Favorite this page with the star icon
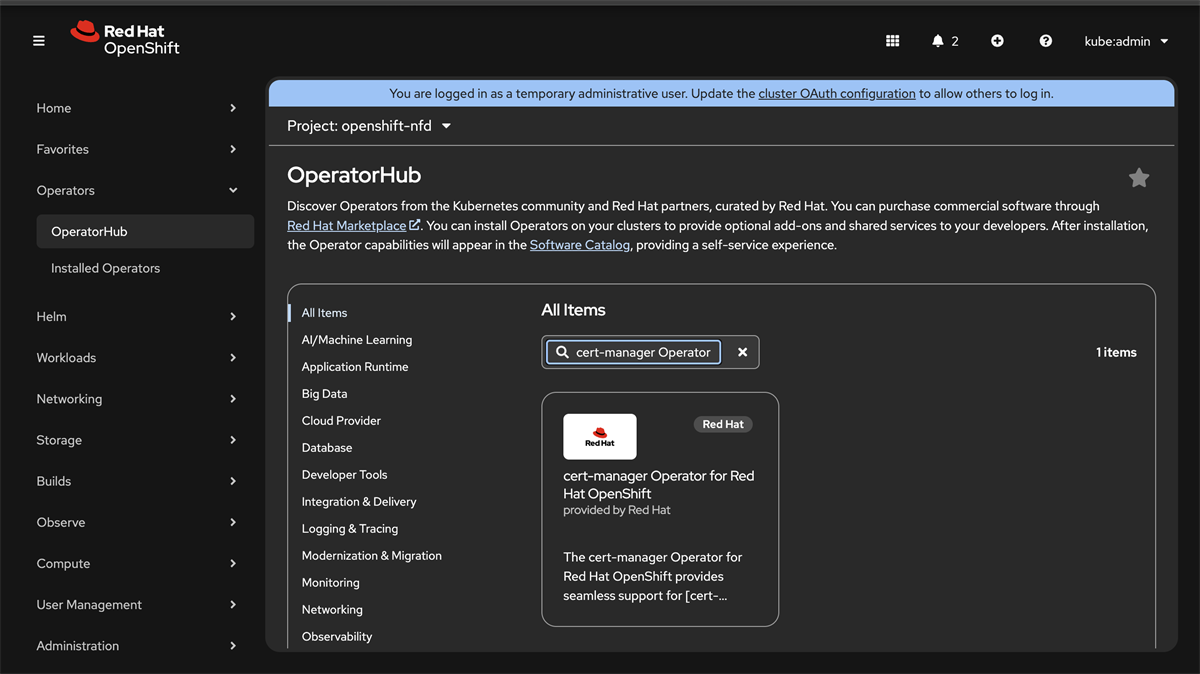Screen dimensions: 1200x674 (1139, 178)
